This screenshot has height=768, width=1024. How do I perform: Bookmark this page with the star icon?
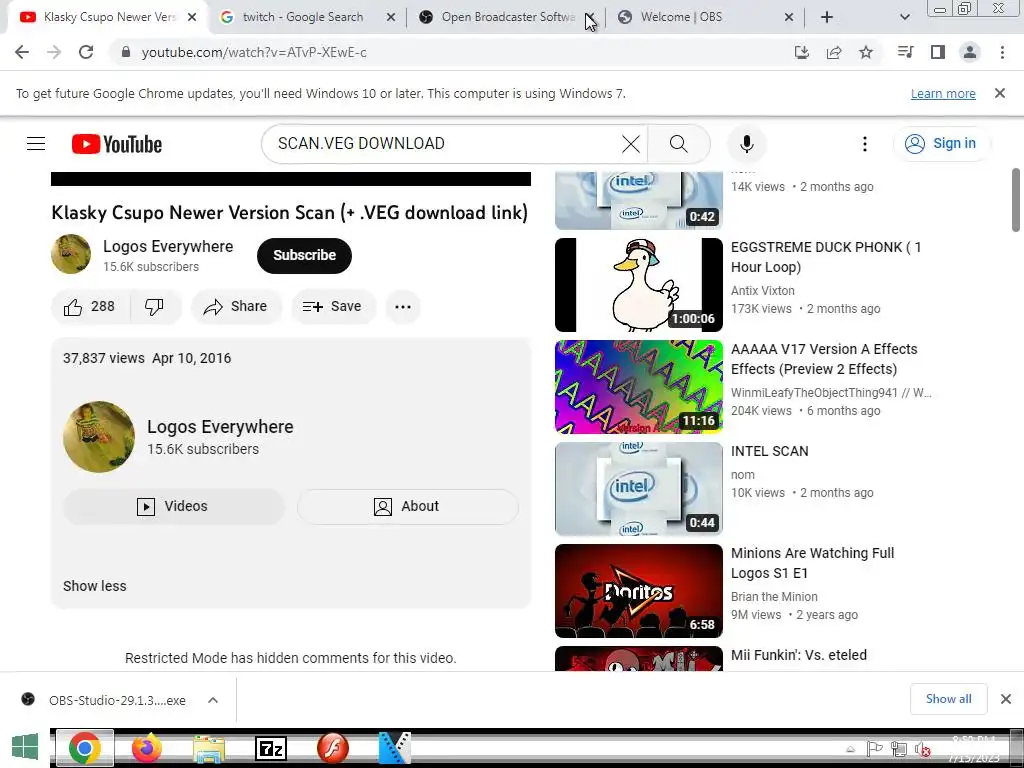coord(866,52)
